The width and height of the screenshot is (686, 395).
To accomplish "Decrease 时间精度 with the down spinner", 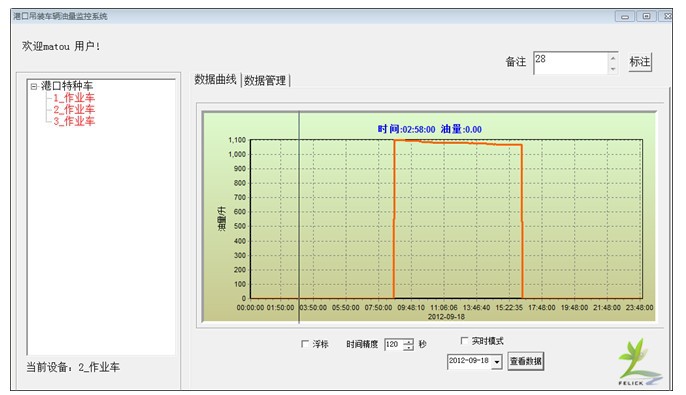I will tap(408, 348).
